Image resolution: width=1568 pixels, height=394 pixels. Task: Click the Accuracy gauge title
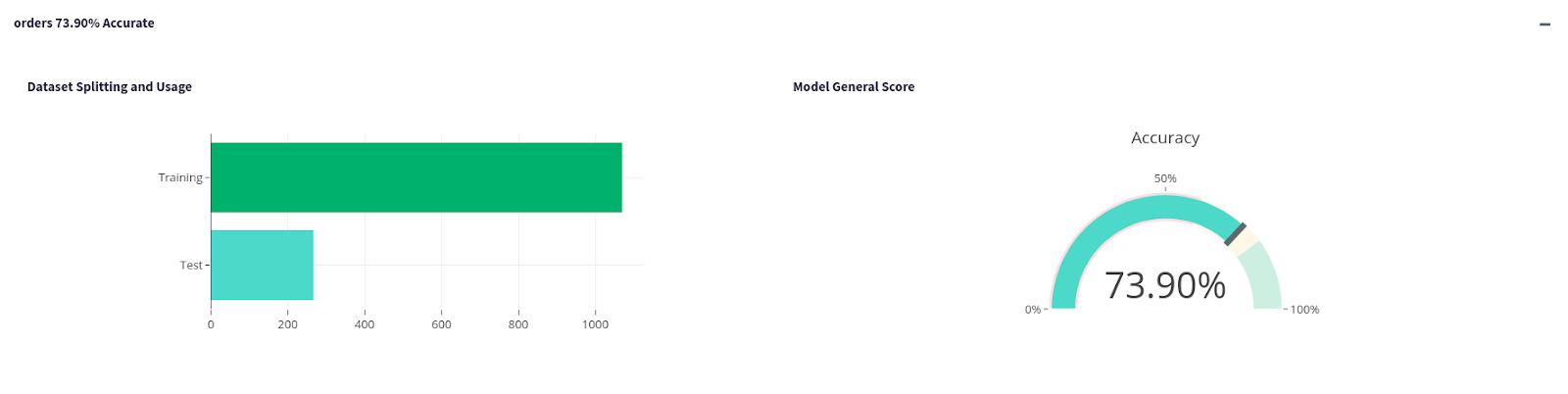(x=1165, y=138)
